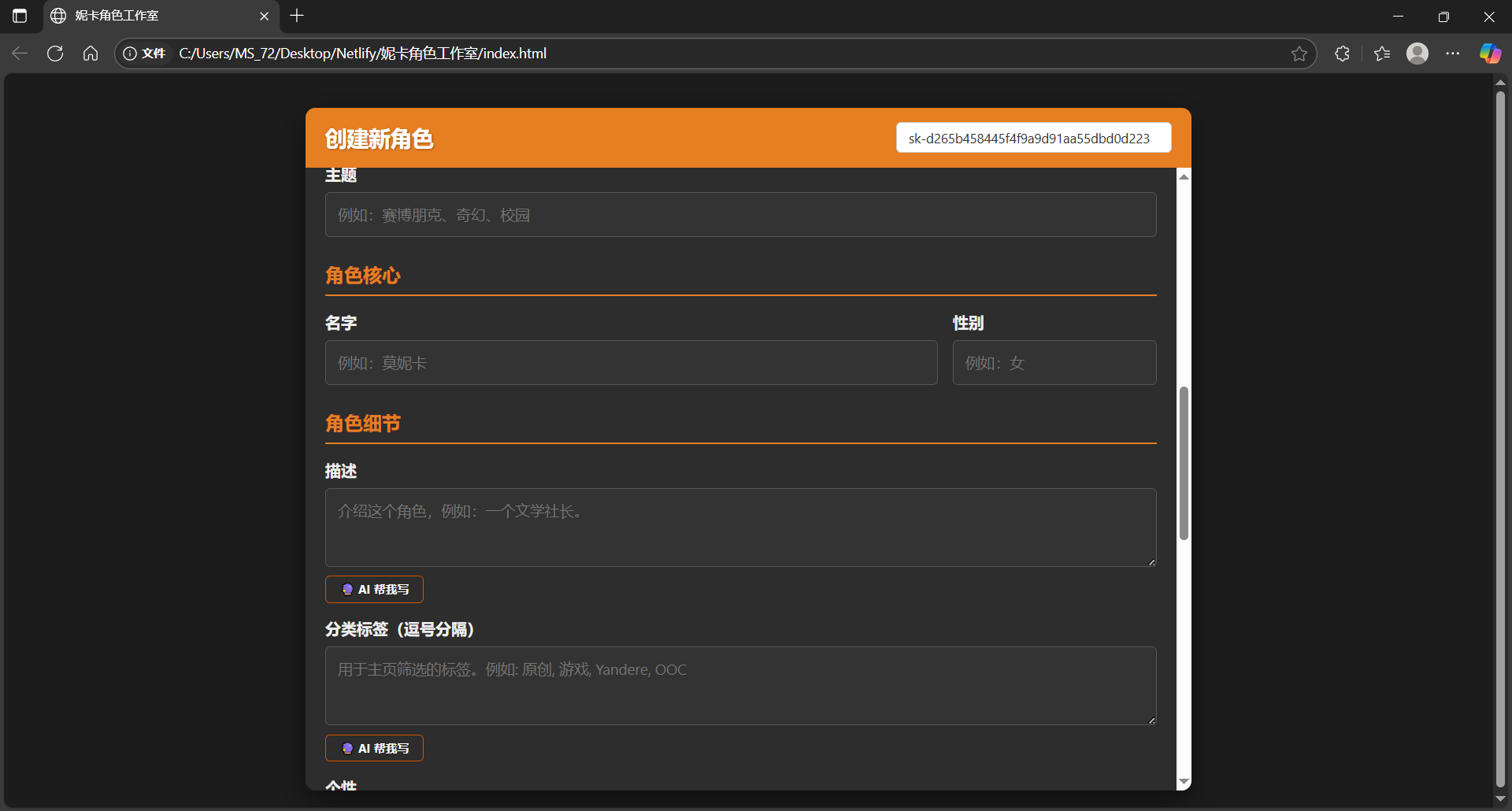Click the 角色核心 section heading

[362, 276]
